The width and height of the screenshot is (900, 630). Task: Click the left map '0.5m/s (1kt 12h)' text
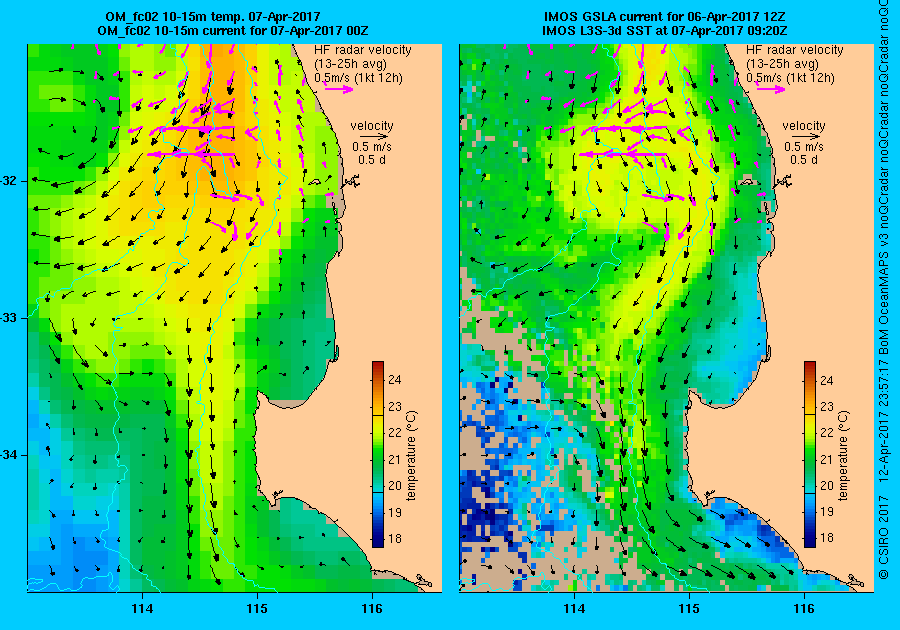click(358, 78)
